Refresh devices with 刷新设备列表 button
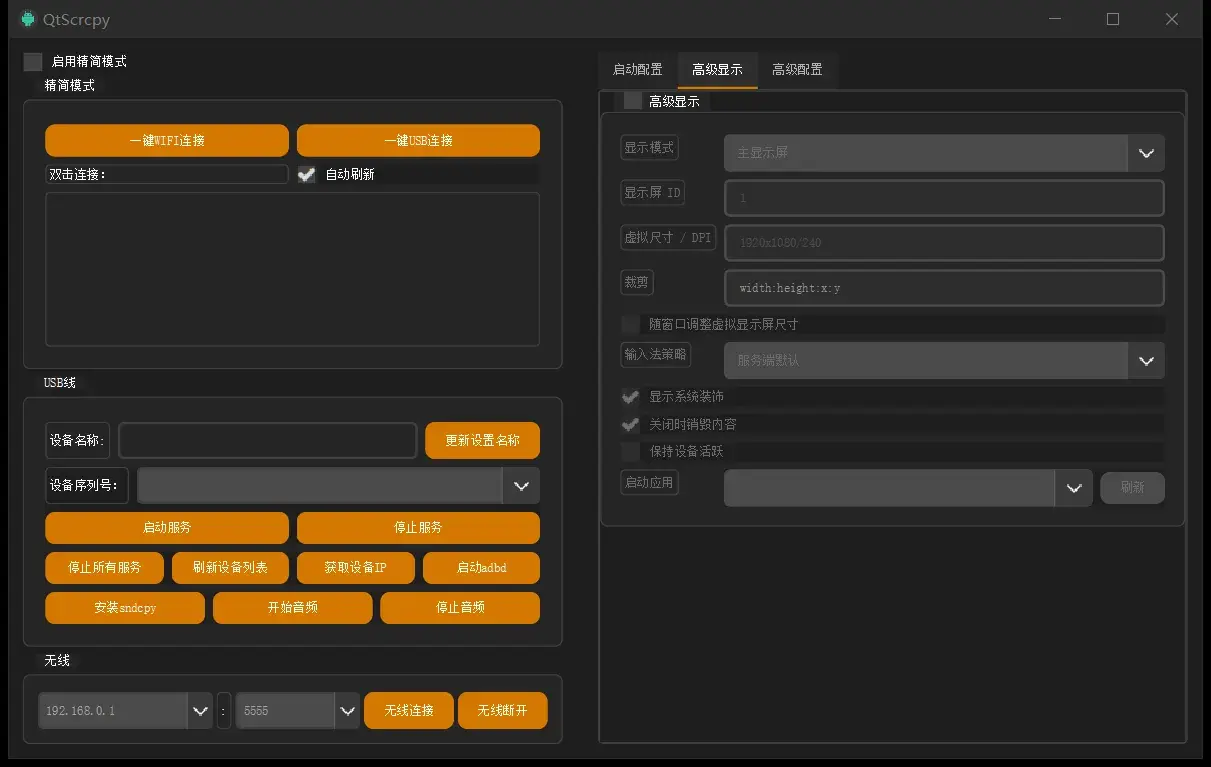The height and width of the screenshot is (767, 1211). point(230,568)
